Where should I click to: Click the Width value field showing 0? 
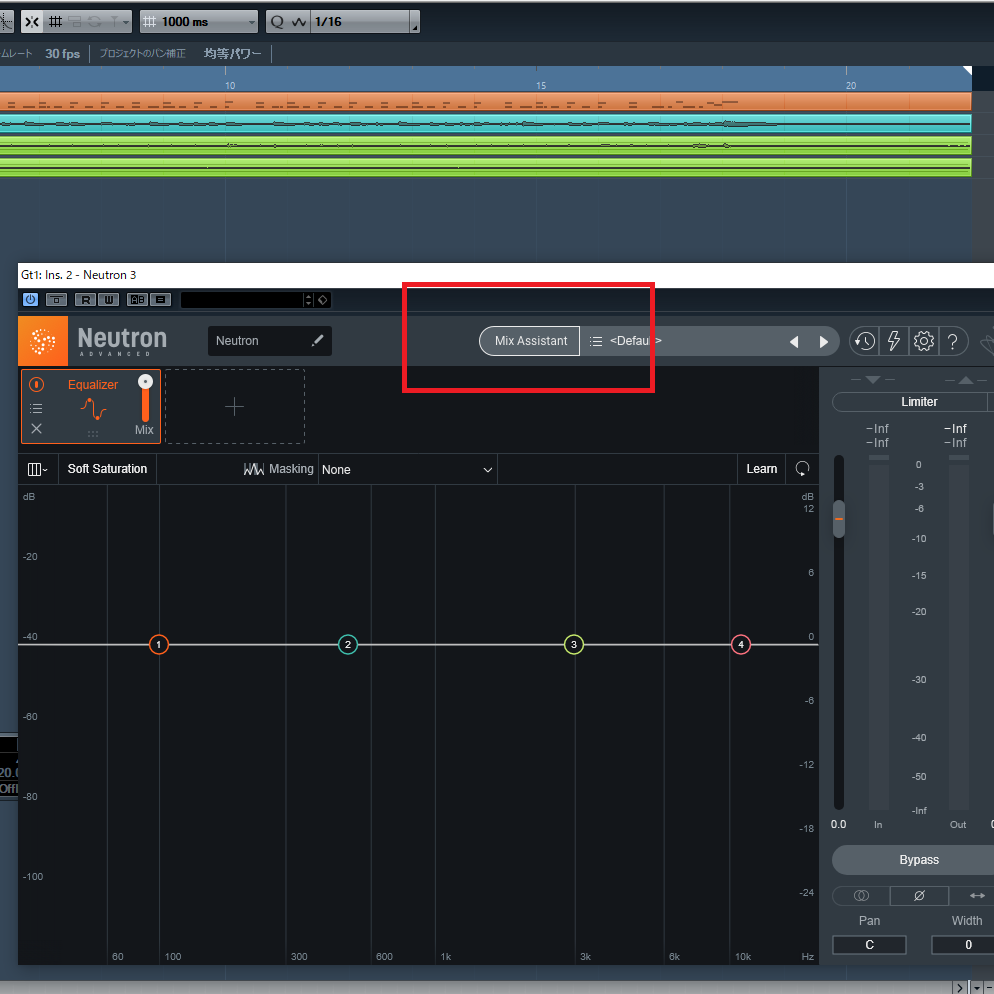pyautogui.click(x=964, y=945)
